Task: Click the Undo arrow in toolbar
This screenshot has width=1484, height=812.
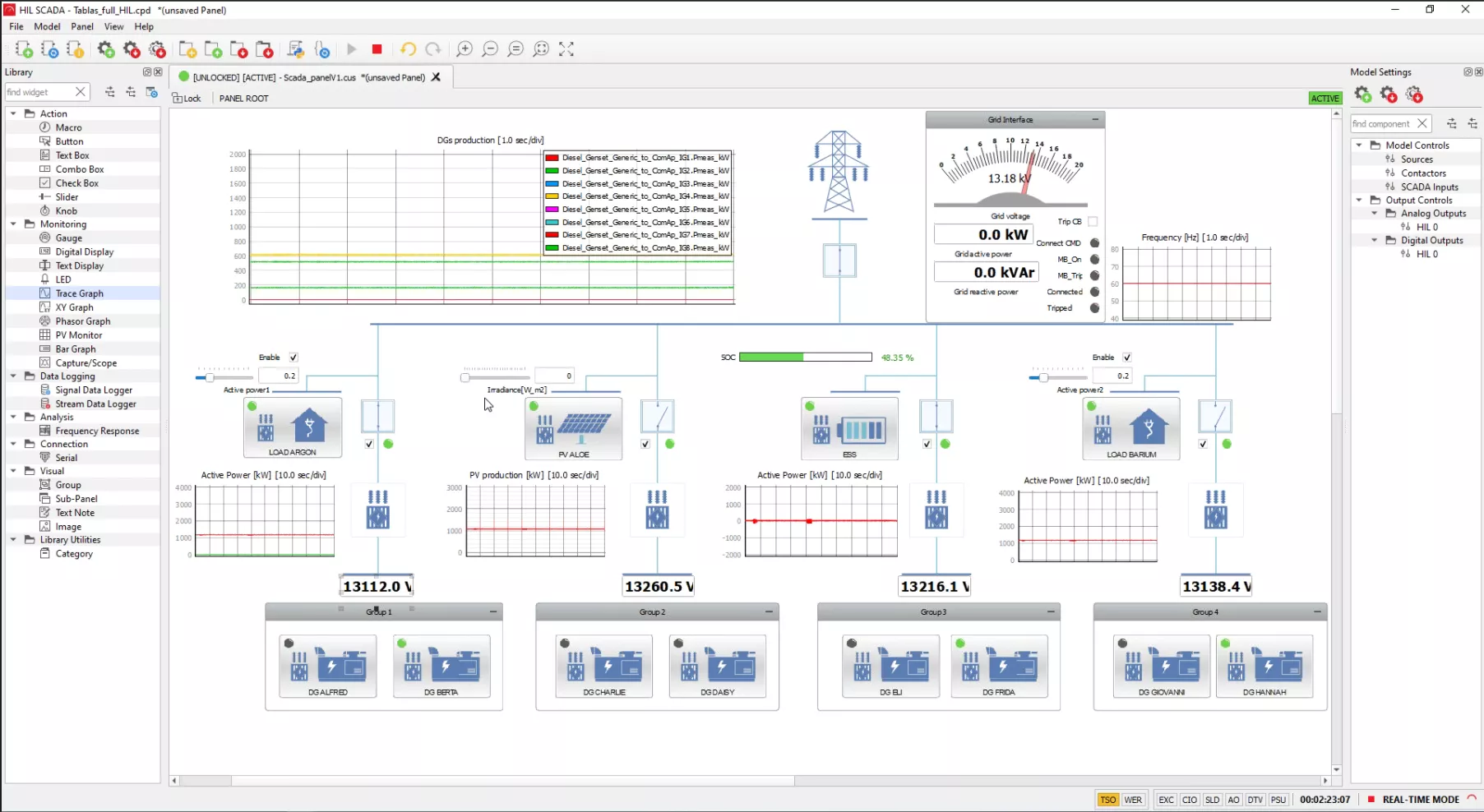Action: point(408,49)
